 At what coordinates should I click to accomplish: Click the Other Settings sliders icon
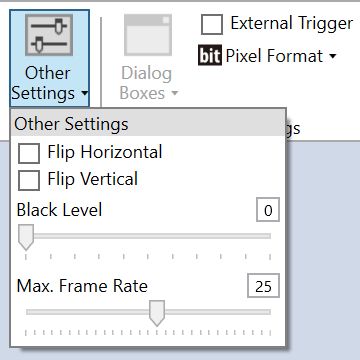(49, 35)
